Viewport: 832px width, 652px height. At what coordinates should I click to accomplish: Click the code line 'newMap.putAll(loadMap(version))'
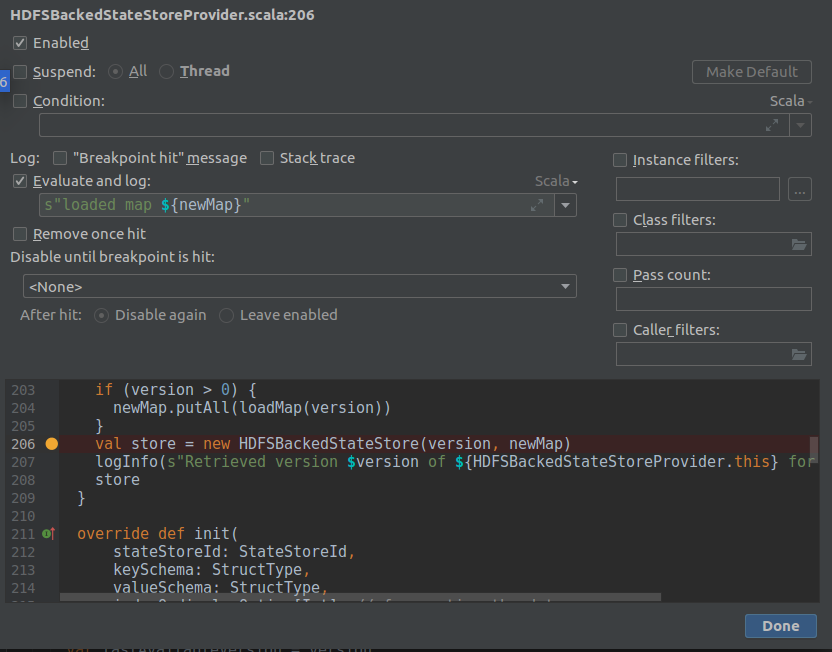click(x=252, y=408)
